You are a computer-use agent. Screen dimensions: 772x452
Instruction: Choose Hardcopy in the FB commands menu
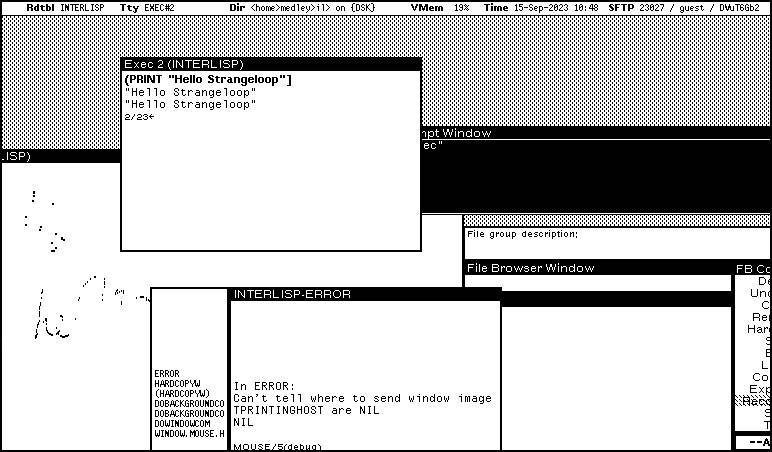click(x=760, y=329)
